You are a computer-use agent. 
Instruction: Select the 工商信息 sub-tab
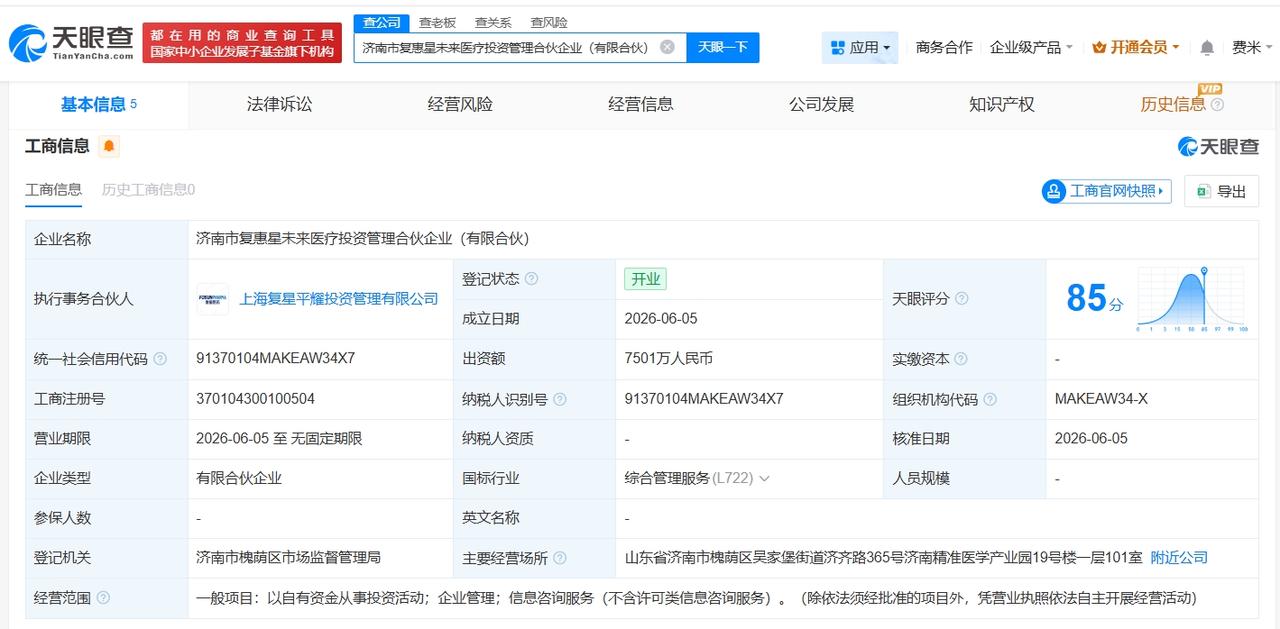click(x=53, y=190)
